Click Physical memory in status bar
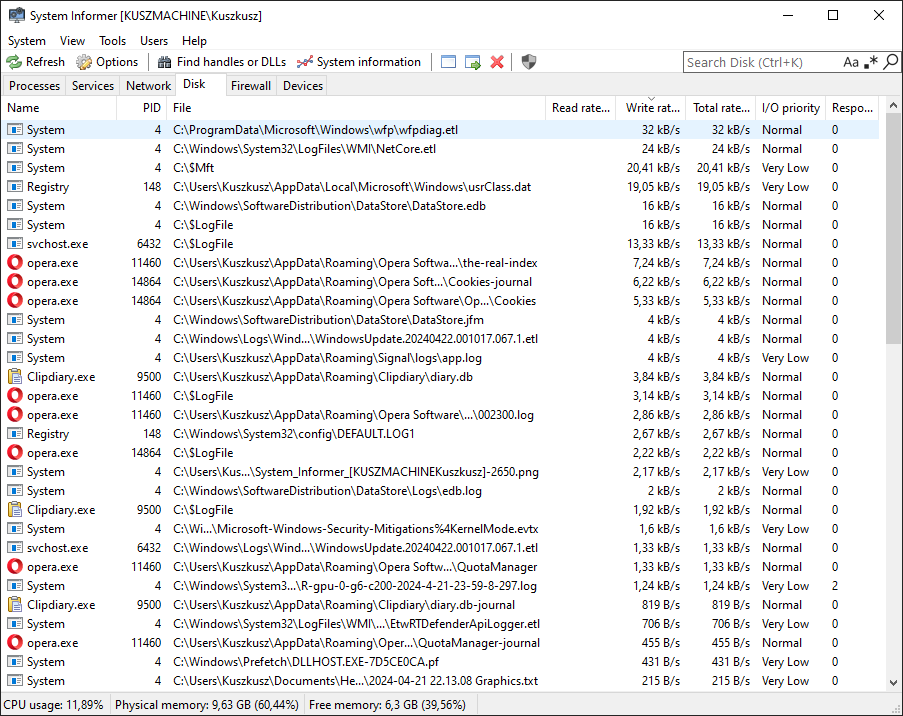Viewport: 903px width, 716px height. coord(207,704)
